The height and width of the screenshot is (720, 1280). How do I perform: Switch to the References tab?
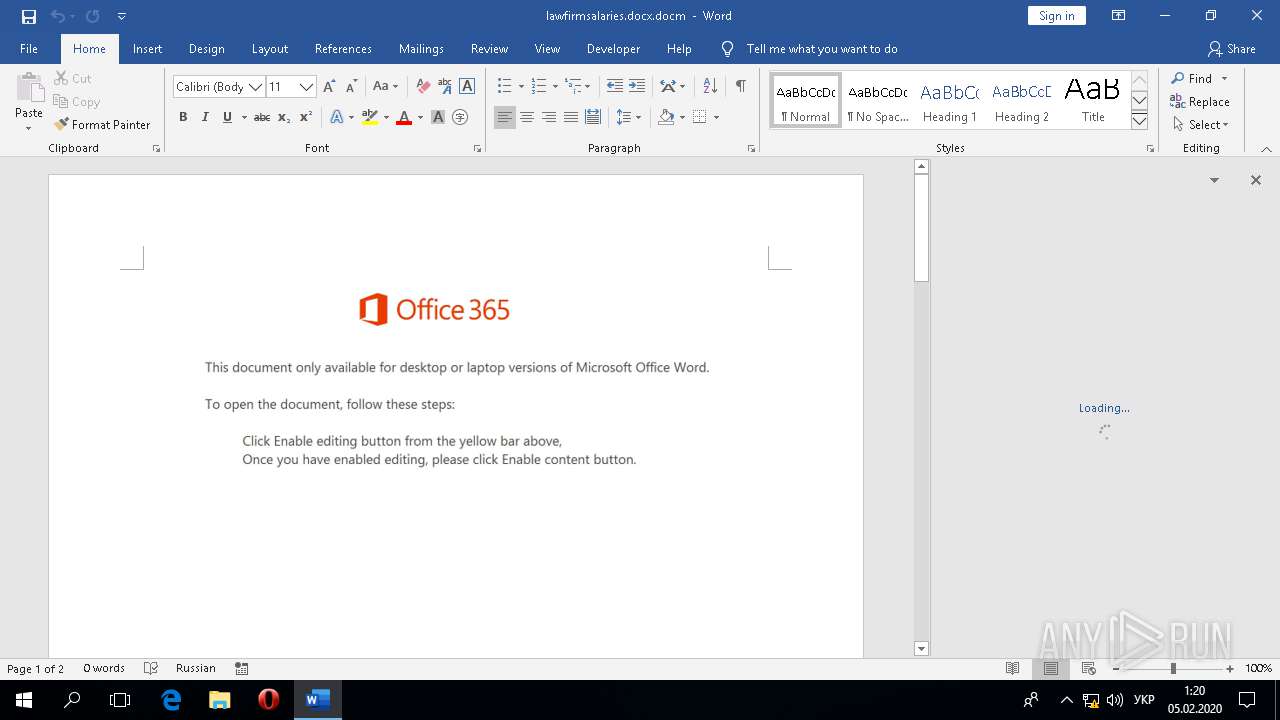(x=343, y=48)
